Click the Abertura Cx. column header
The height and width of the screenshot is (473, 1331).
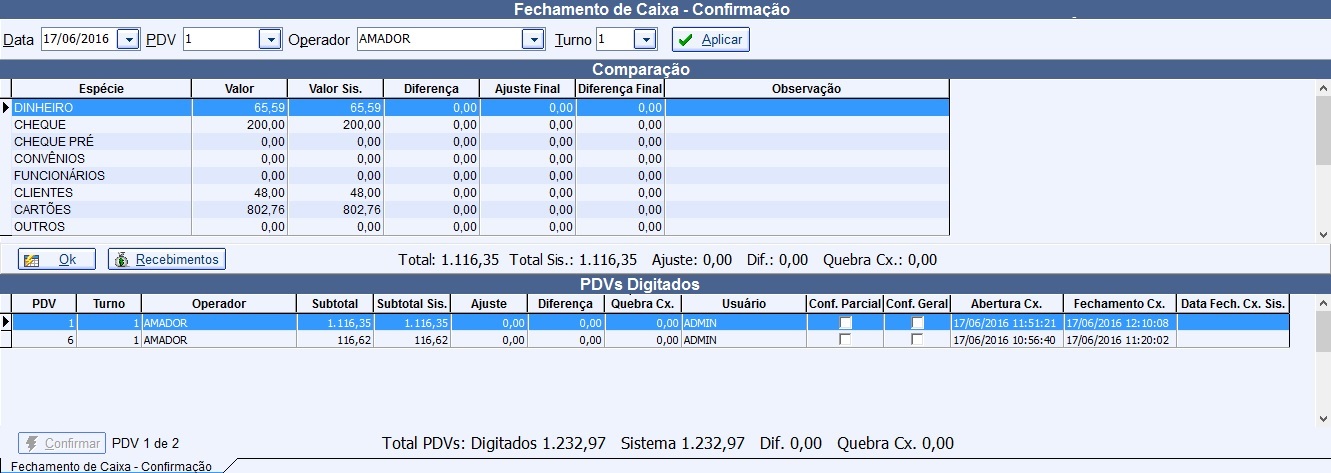pos(1006,303)
